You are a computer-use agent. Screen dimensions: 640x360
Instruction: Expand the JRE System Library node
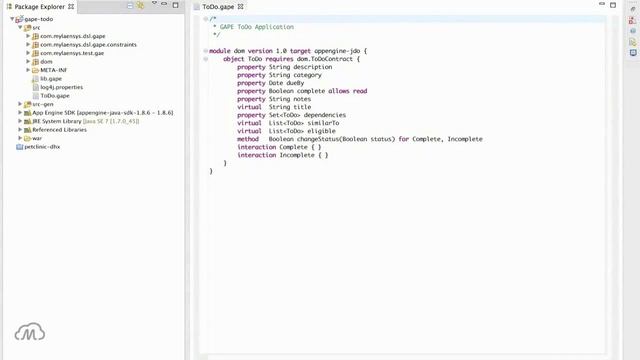(20, 121)
